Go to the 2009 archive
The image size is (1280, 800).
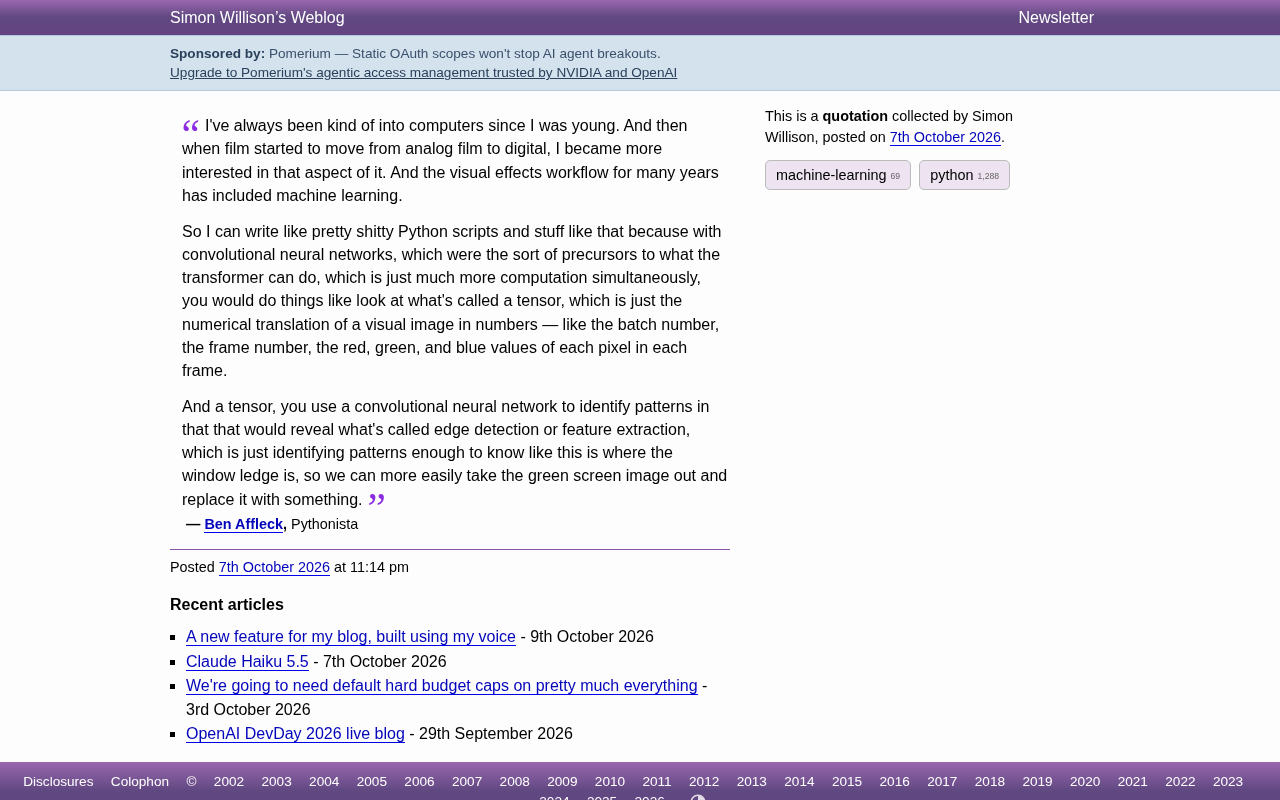(562, 781)
